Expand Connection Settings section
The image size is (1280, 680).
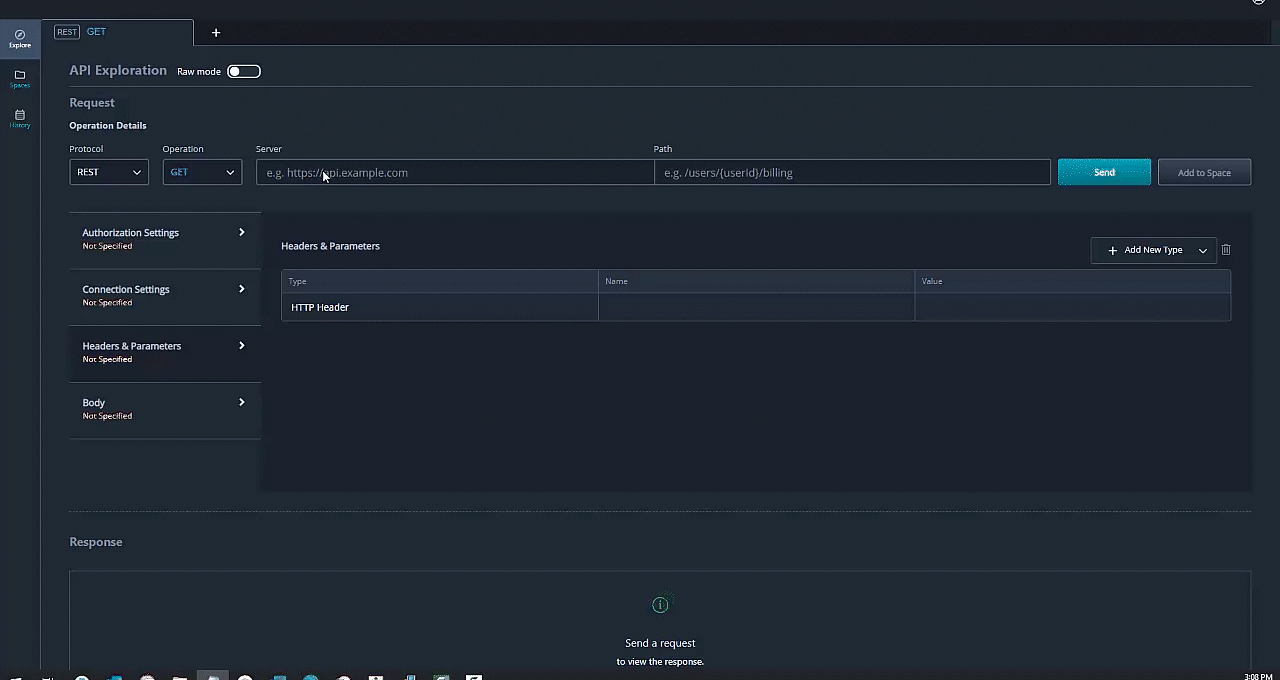(165, 295)
